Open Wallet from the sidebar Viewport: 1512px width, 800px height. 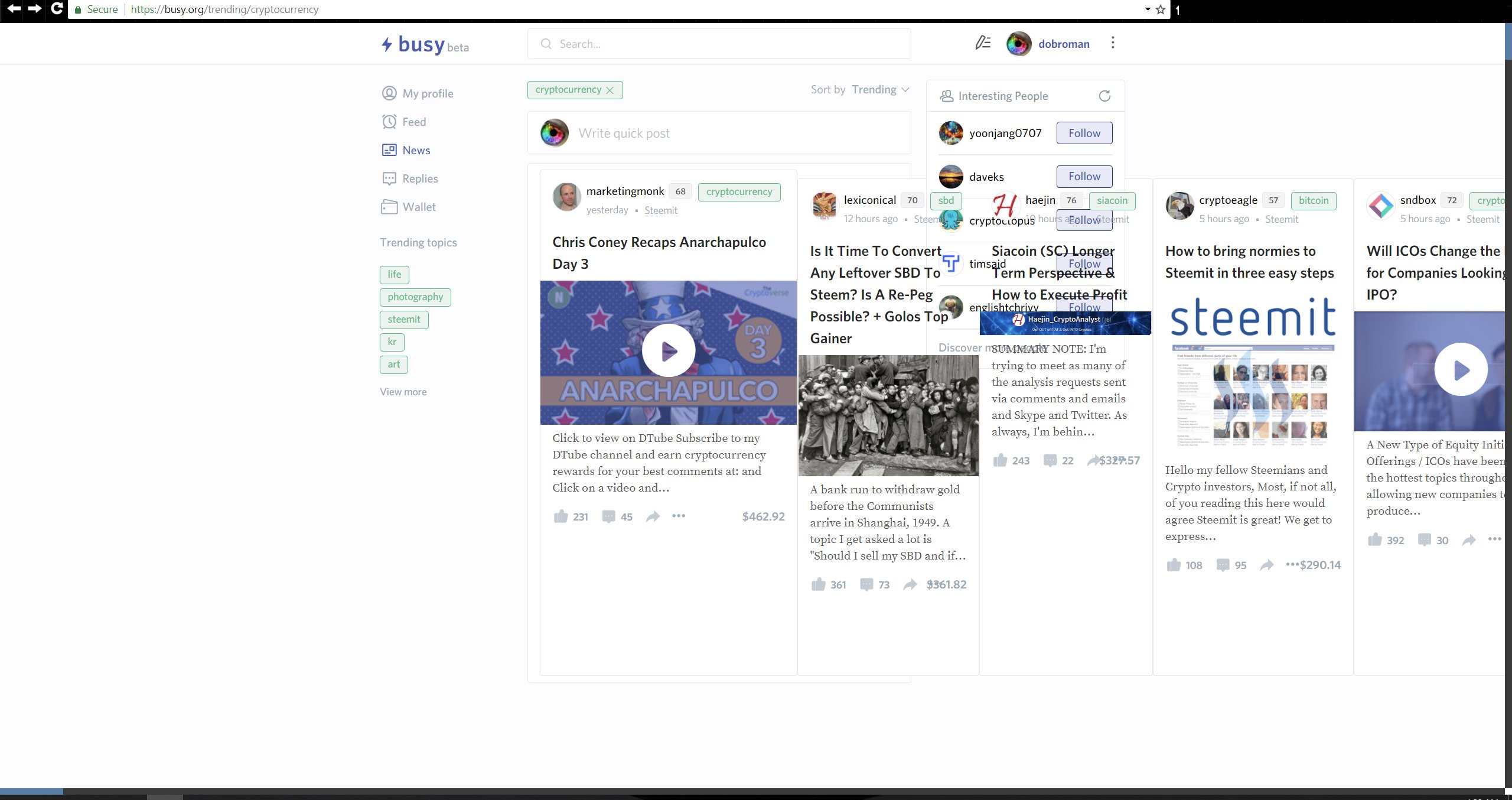point(419,207)
